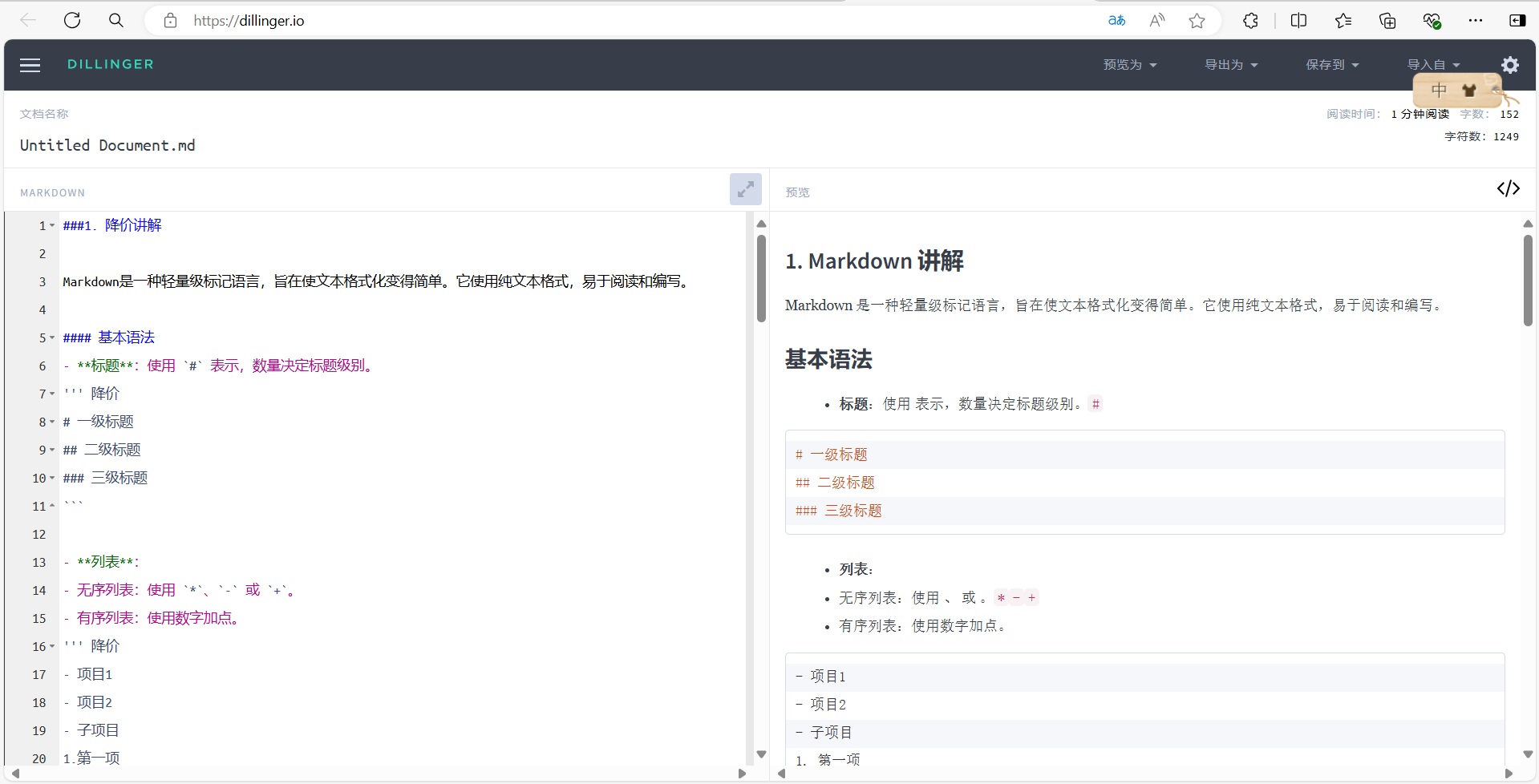Click the preview pane vertical scrollbar thumb
The height and width of the screenshot is (784, 1539).
coord(1528,281)
